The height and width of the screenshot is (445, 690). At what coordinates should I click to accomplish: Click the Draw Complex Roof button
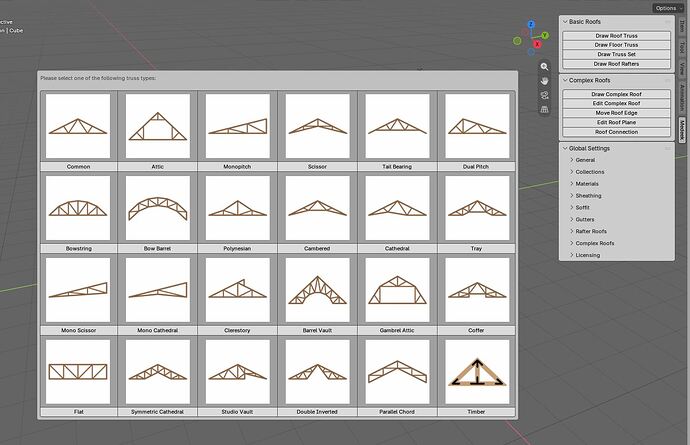point(616,94)
